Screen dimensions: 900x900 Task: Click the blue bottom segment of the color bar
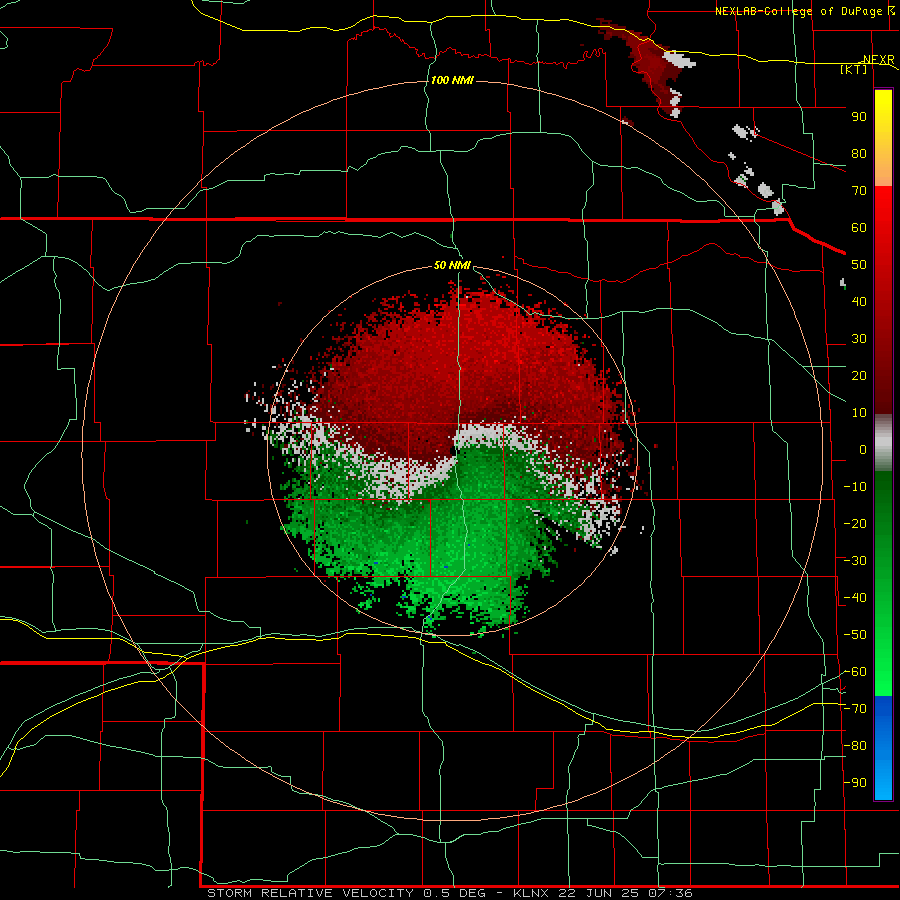coord(883,748)
